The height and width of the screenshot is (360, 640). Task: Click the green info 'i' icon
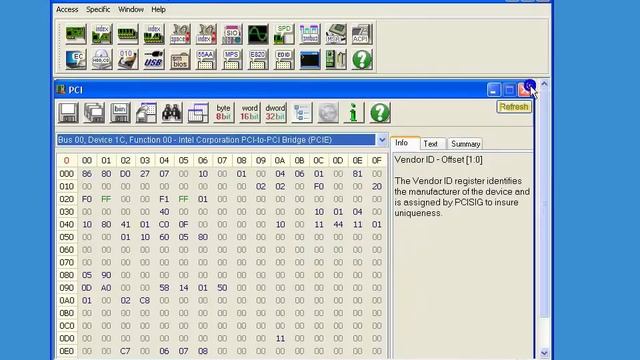[x=354, y=113]
